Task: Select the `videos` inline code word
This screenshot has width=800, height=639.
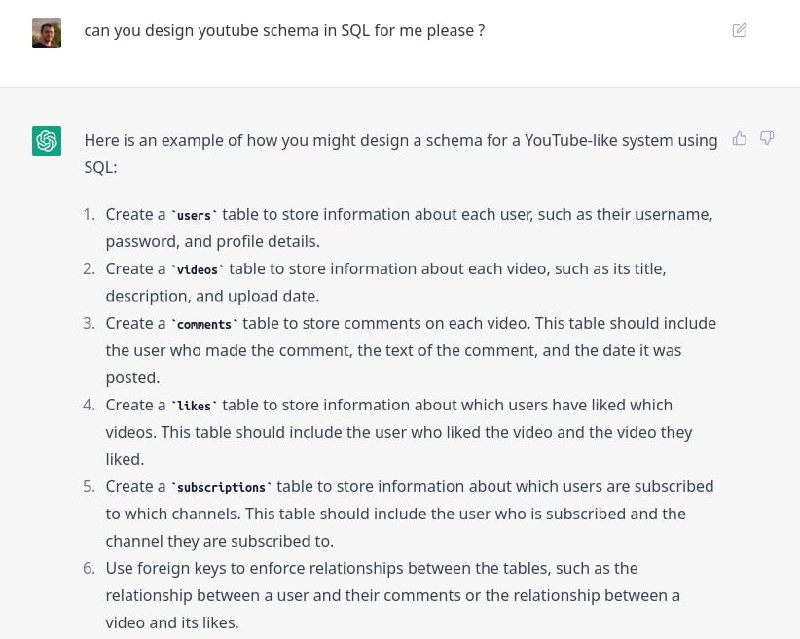Action: (x=197, y=269)
